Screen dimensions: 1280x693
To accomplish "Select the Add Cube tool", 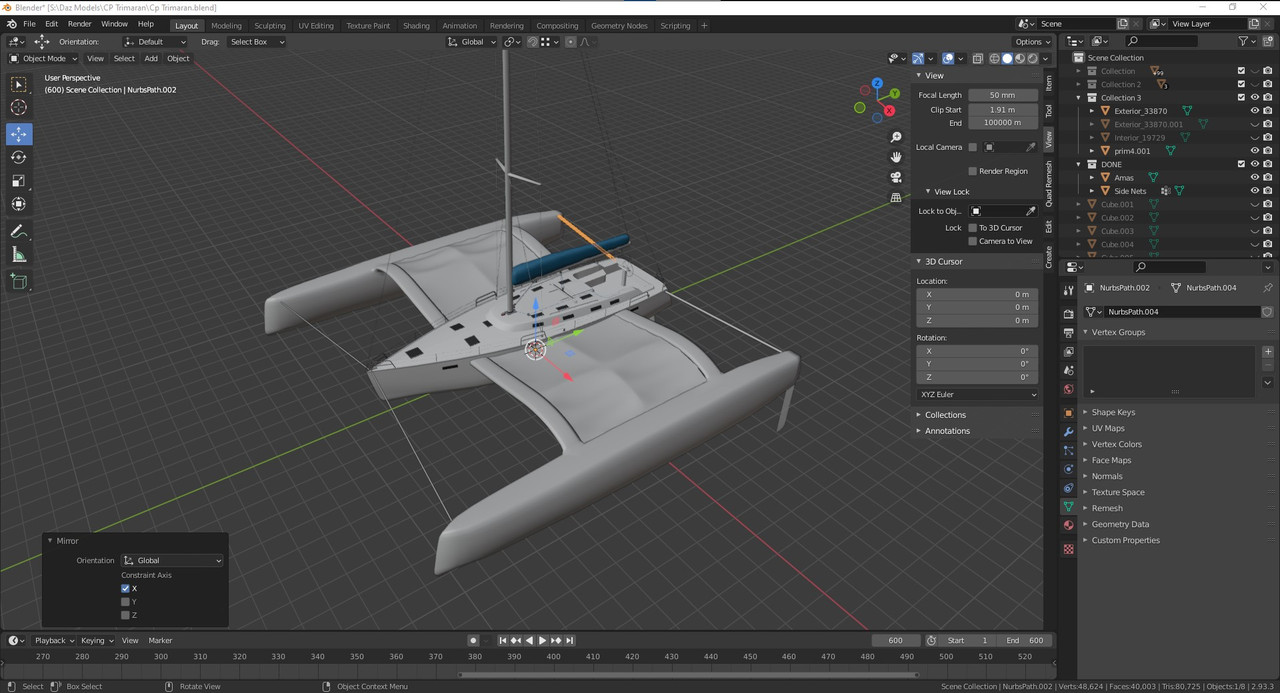I will coord(19,282).
